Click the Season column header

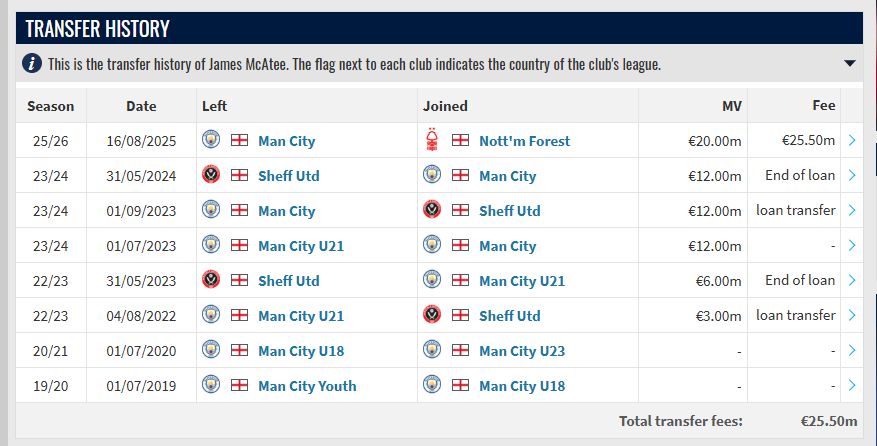pos(50,106)
